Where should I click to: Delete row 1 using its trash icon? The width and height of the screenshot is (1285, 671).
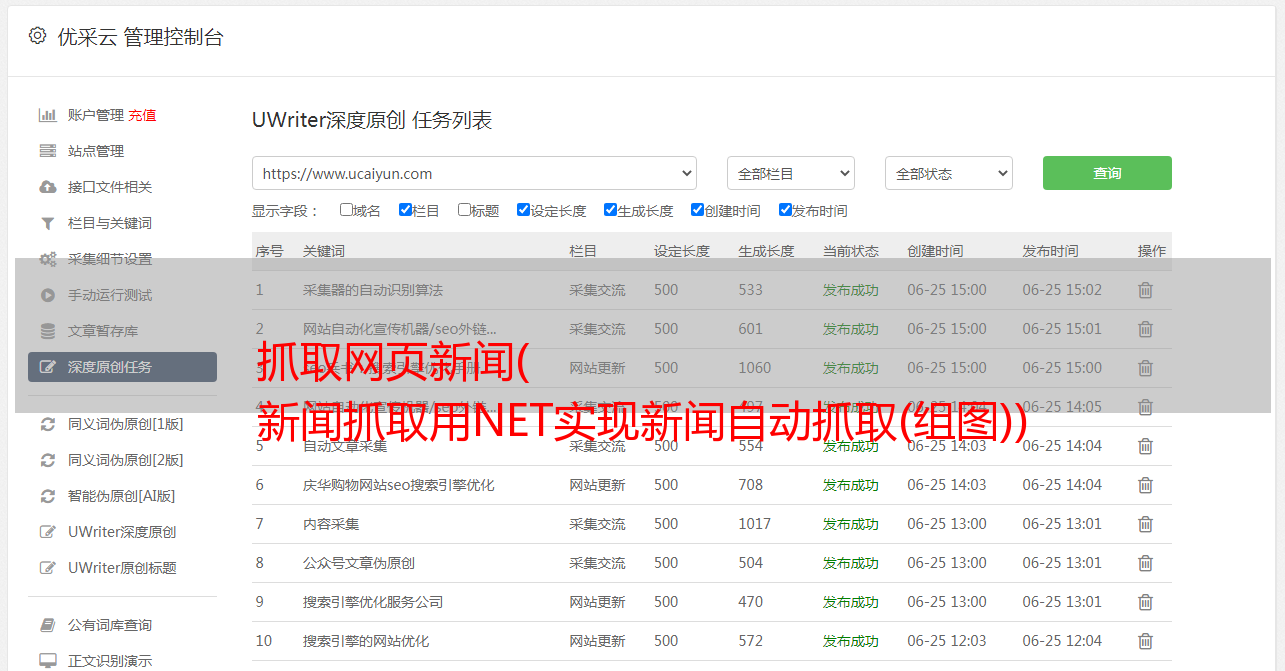click(x=1145, y=290)
